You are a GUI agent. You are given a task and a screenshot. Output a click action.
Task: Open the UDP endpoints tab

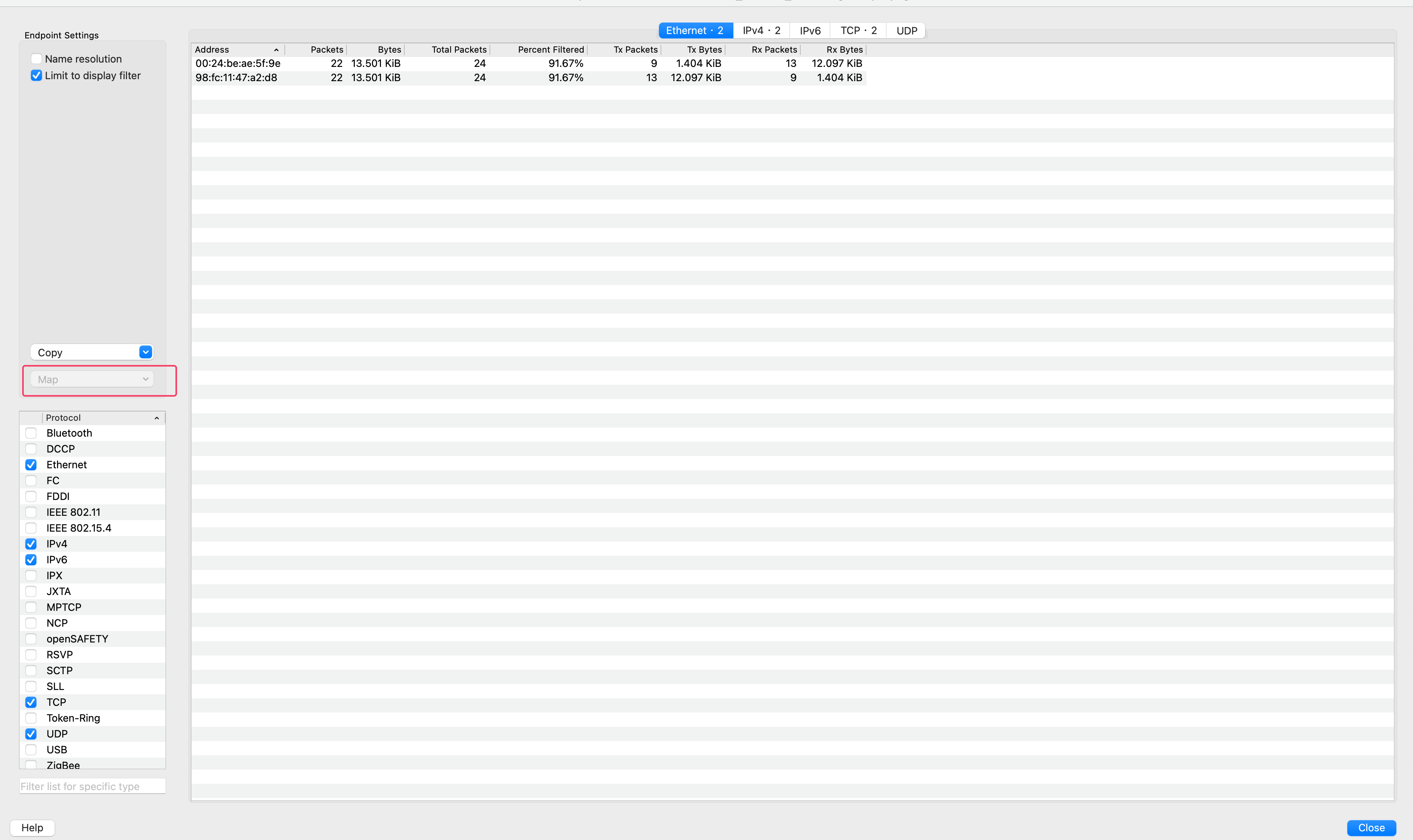click(x=906, y=30)
